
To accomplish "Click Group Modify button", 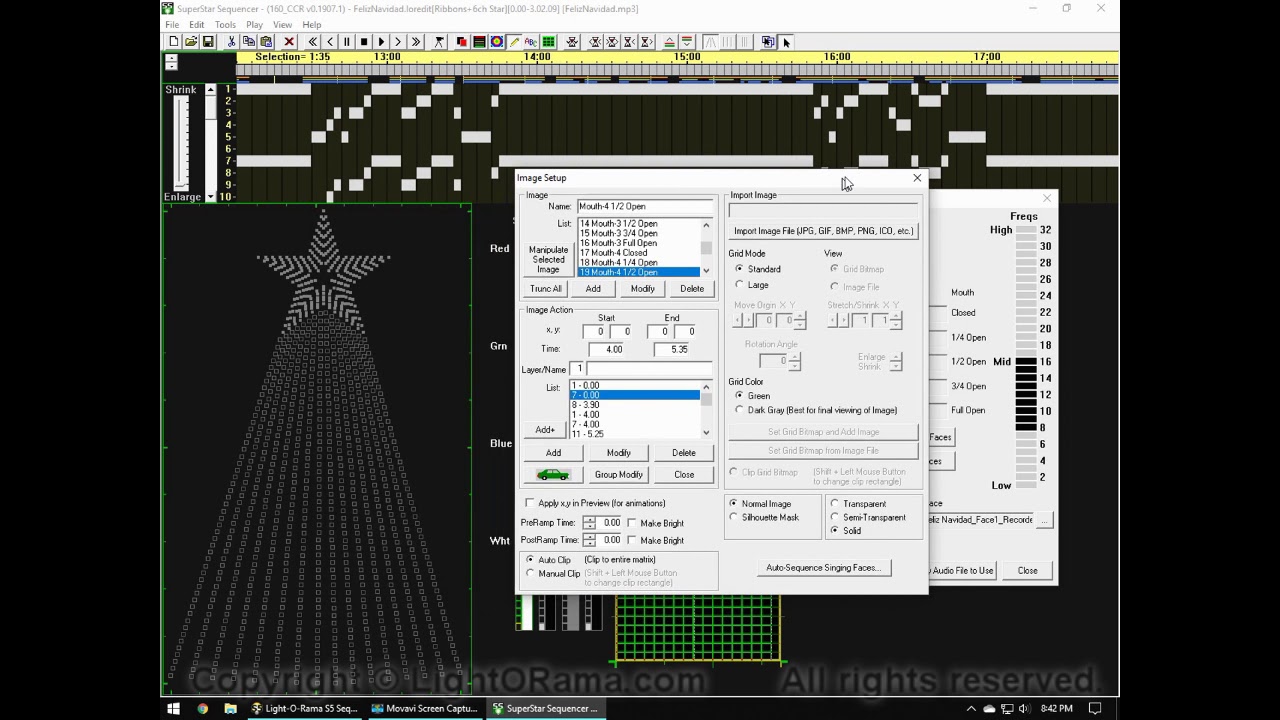I will (618, 475).
